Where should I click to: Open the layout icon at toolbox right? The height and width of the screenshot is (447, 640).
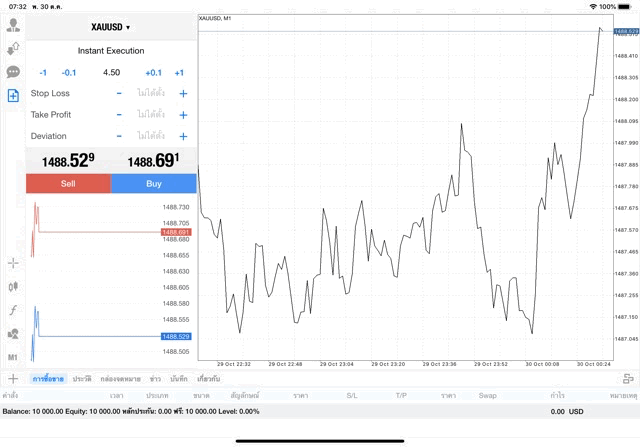628,379
